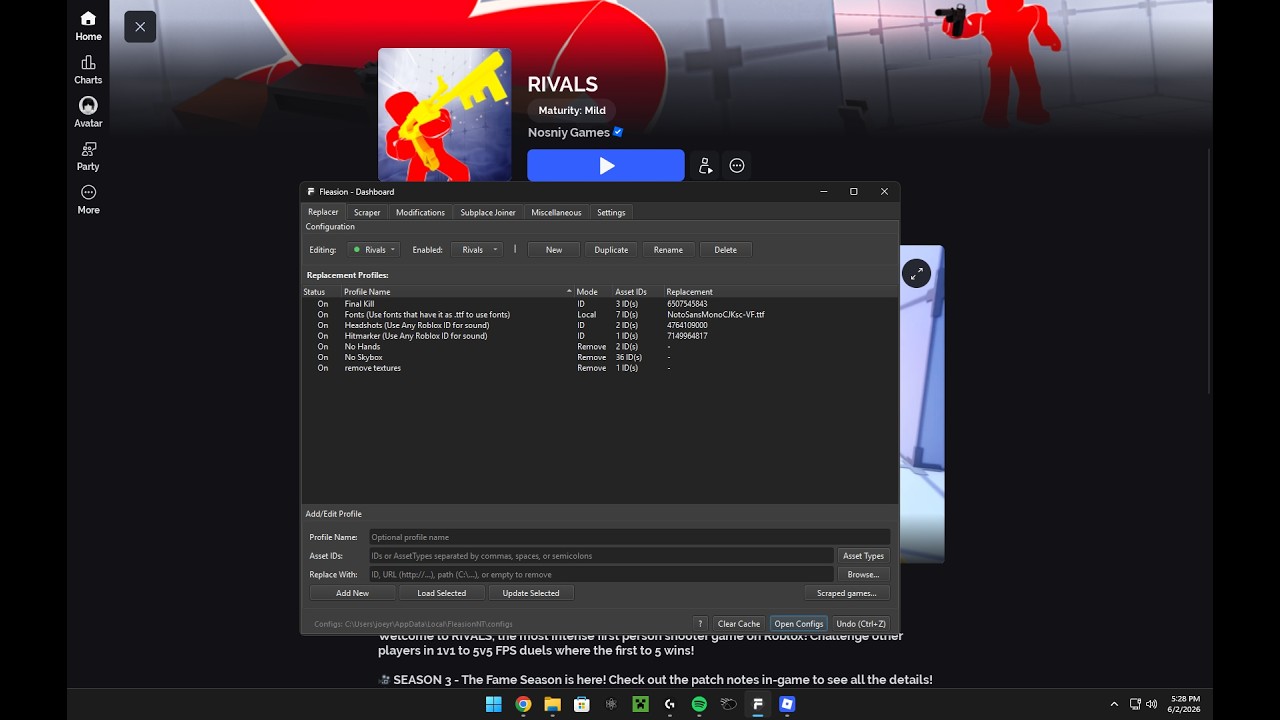
Task: Open Scraped games... dialog
Action: (x=846, y=593)
